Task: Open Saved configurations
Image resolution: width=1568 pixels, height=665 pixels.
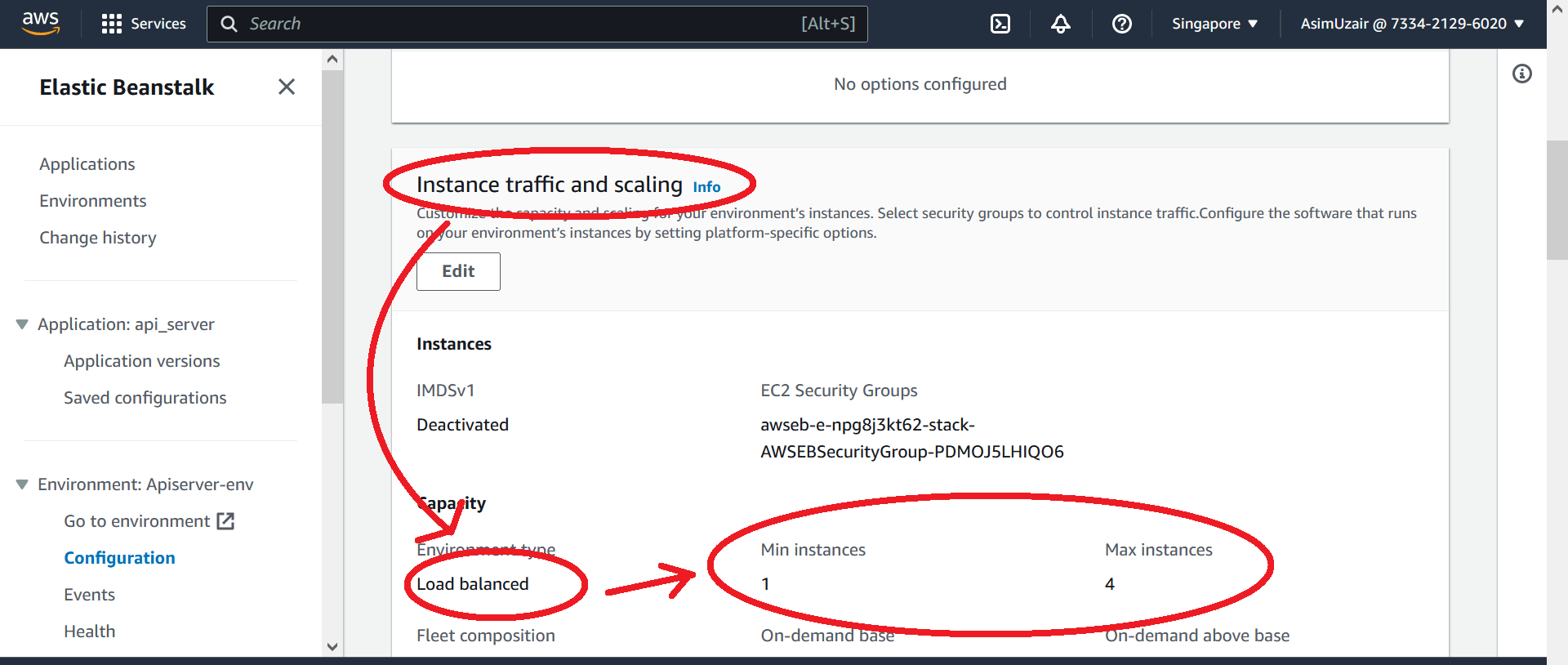Action: (145, 398)
